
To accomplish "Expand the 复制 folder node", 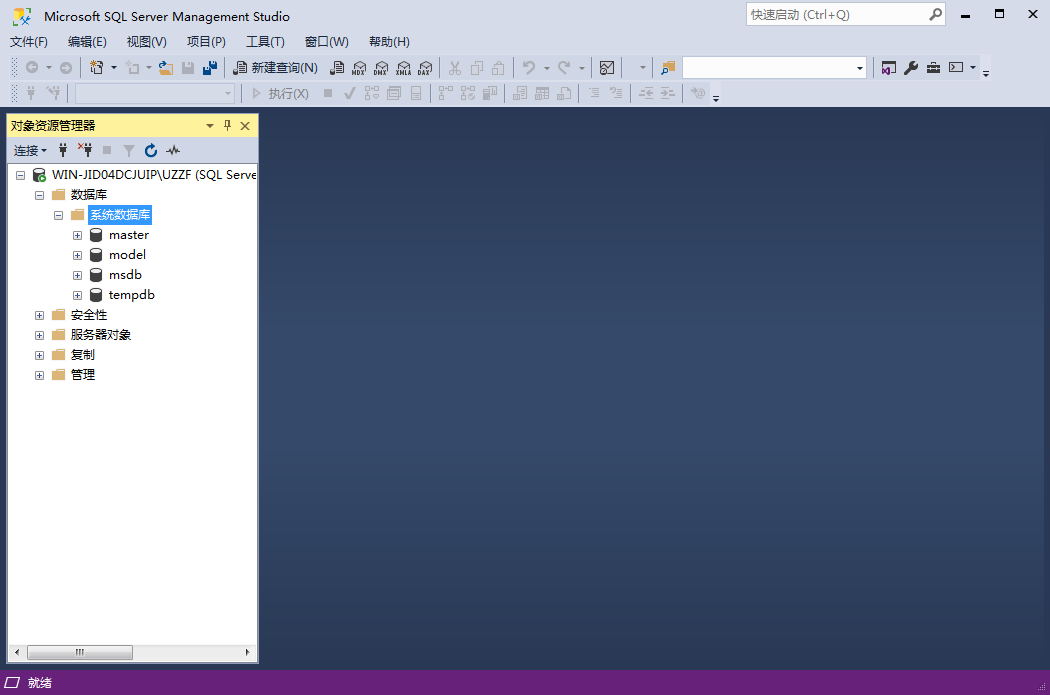I will [x=40, y=356].
